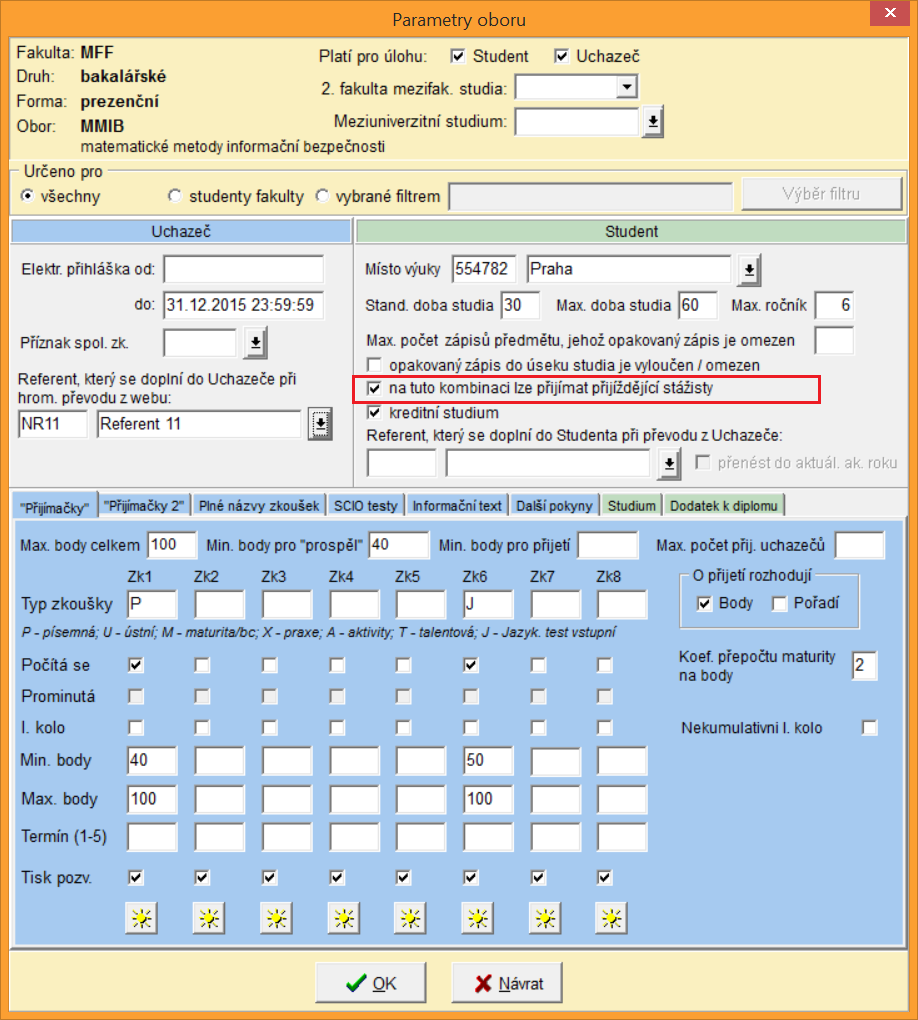
Task: Open lookup arrow beside Referent 11 field
Action: 320,424
